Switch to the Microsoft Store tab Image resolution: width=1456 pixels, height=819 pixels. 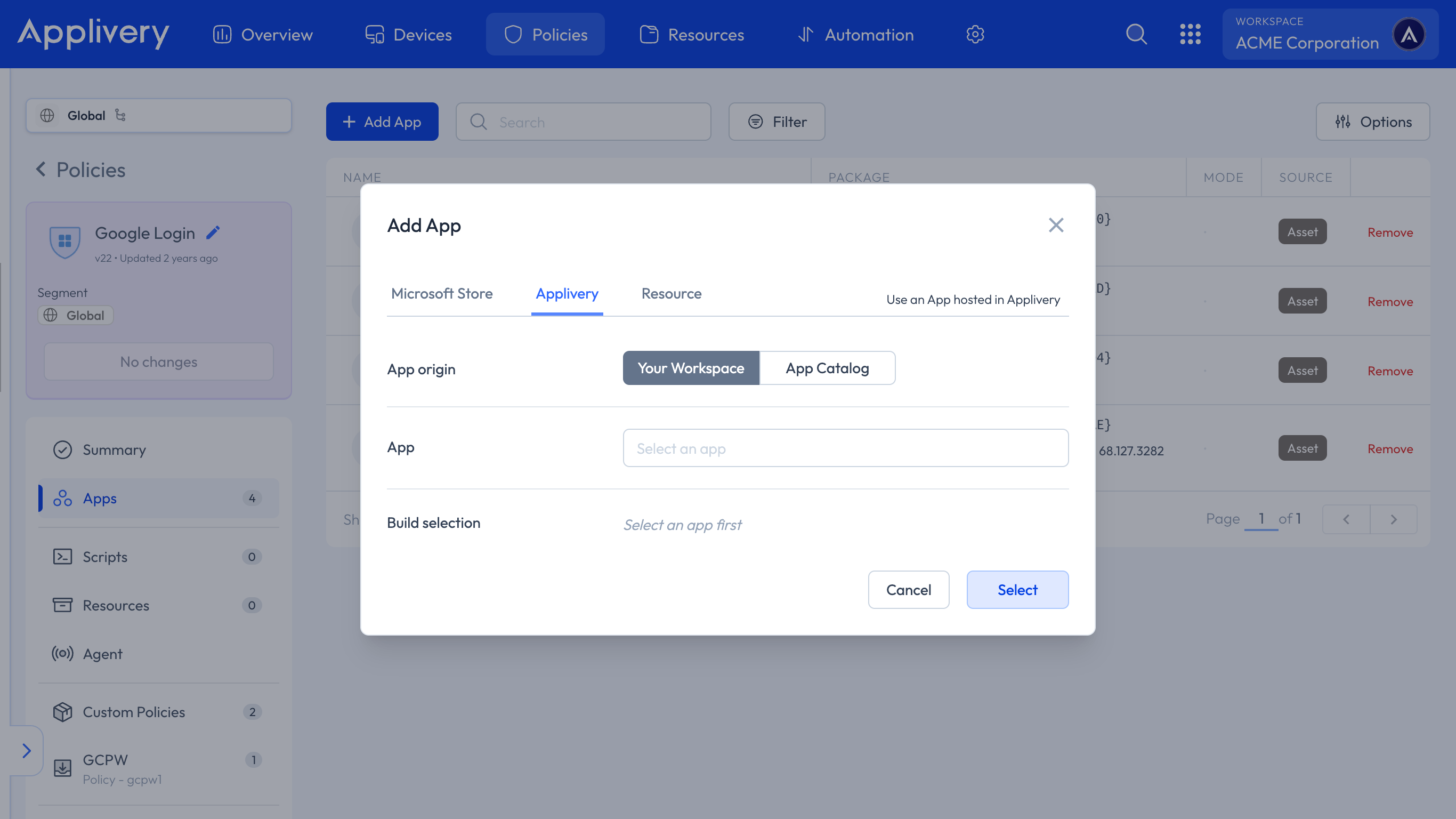pyautogui.click(x=441, y=294)
